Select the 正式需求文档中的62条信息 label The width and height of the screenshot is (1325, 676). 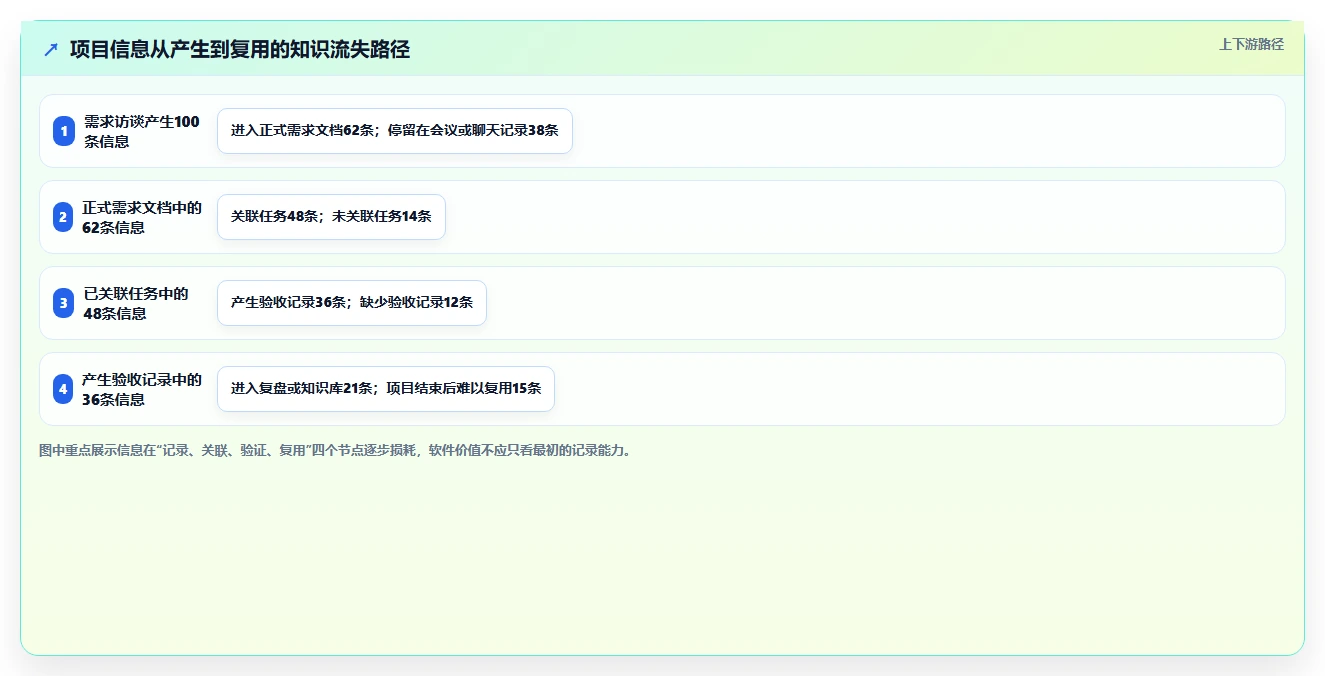click(142, 217)
